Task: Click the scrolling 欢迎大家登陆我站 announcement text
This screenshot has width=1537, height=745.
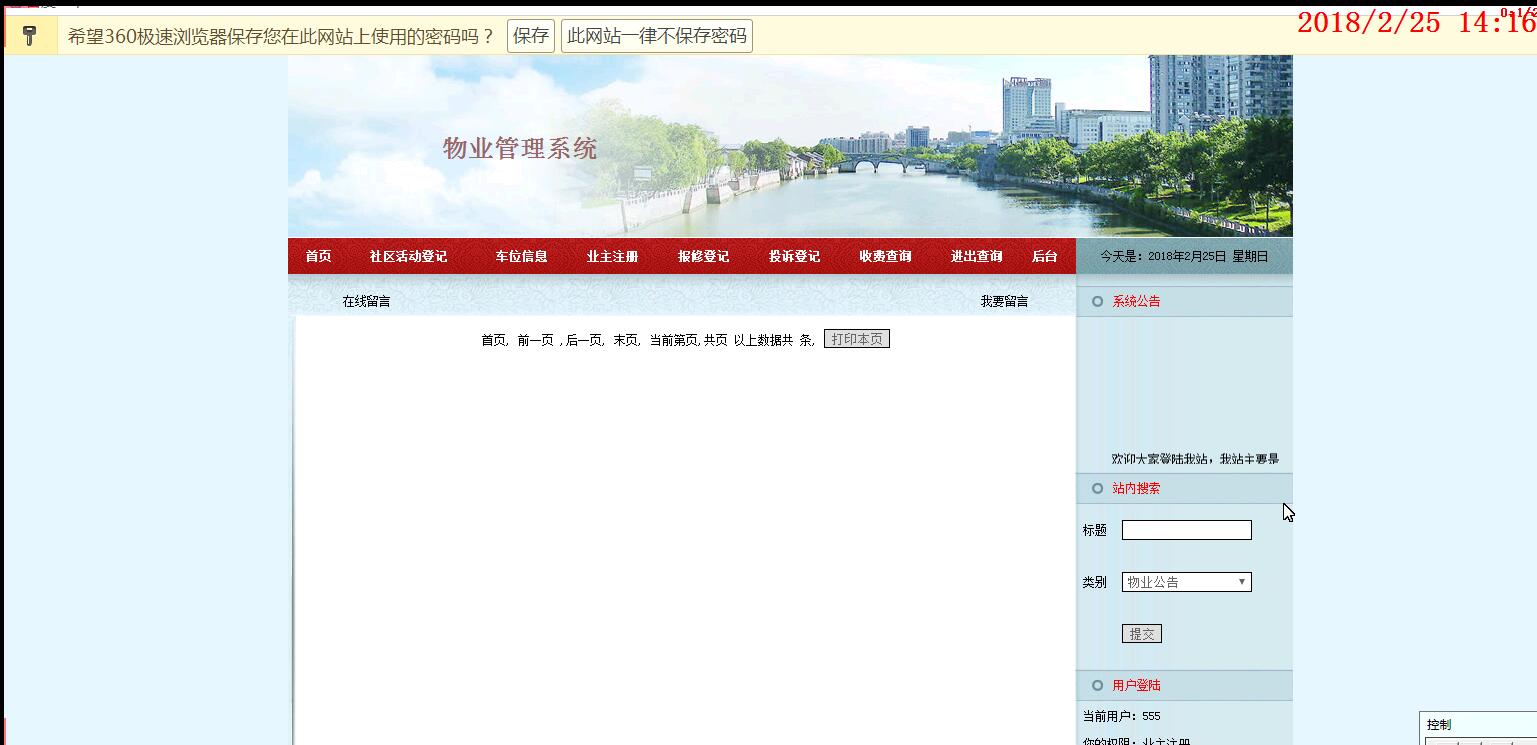Action: coord(1195,458)
